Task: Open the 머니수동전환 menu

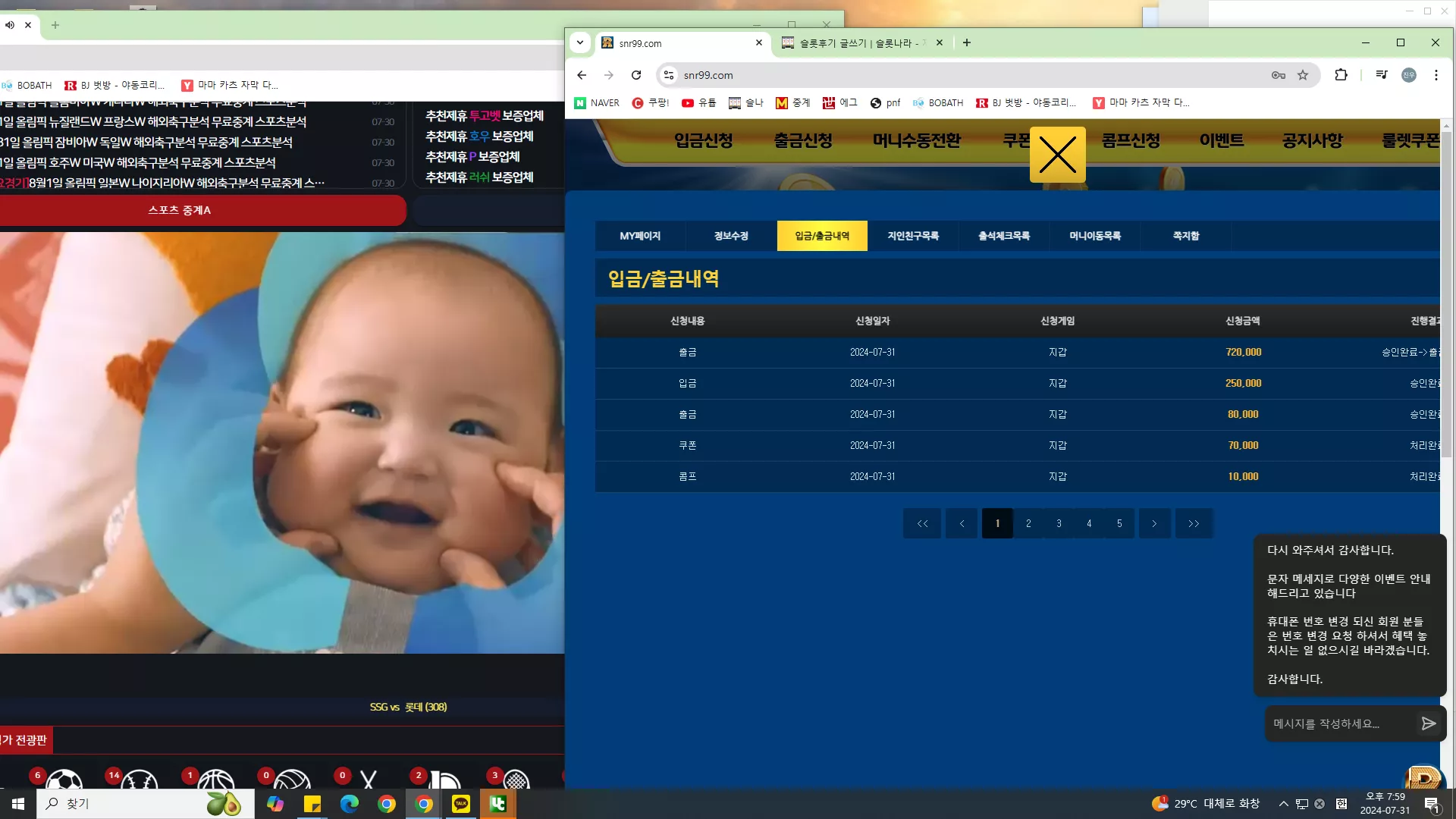Action: point(917,140)
